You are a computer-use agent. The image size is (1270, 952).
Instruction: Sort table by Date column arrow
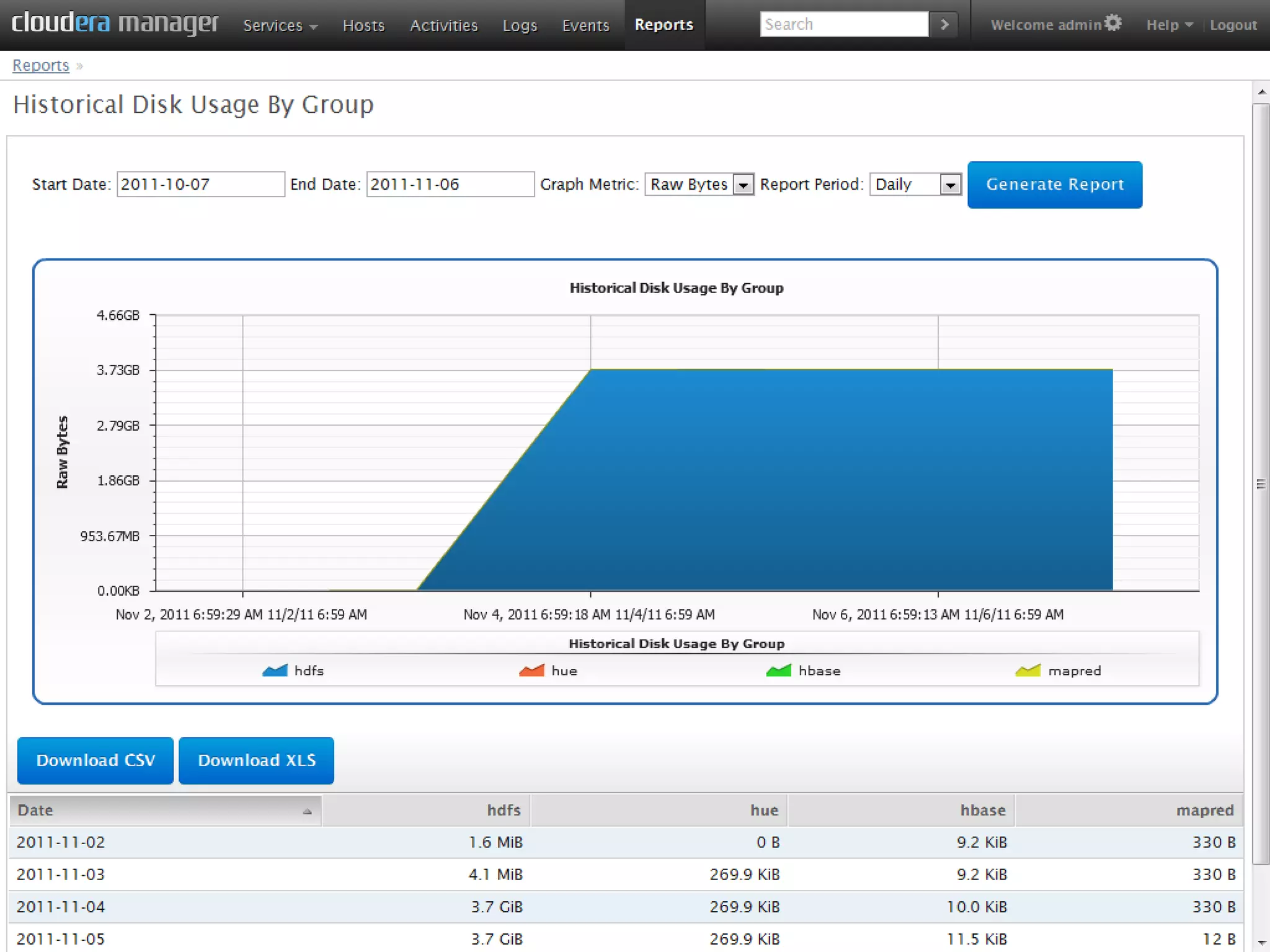click(x=307, y=811)
